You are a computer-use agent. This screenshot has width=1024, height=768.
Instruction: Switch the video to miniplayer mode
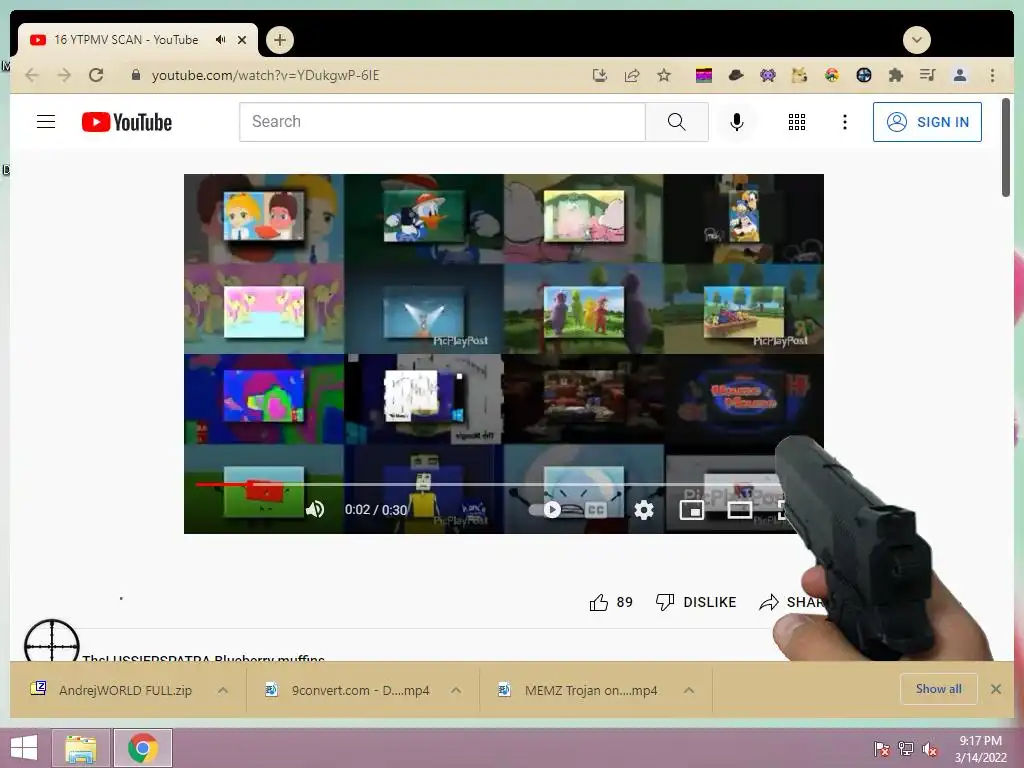692,509
